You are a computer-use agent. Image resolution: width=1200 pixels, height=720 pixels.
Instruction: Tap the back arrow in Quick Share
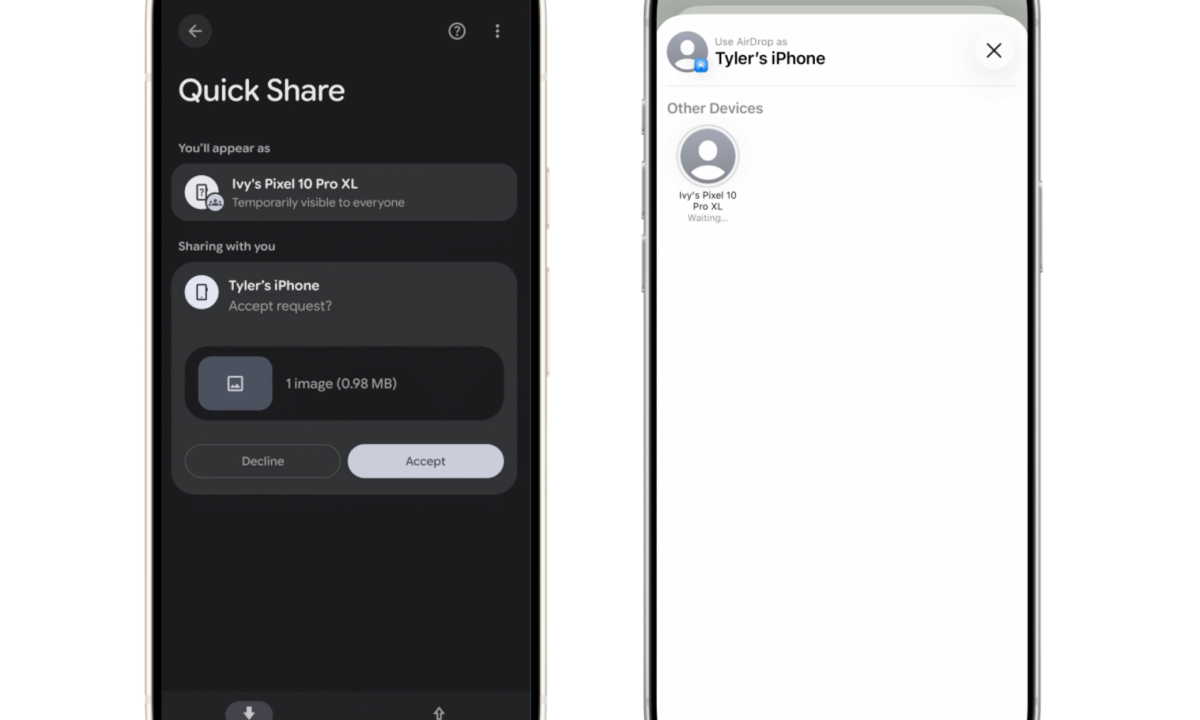(x=195, y=31)
